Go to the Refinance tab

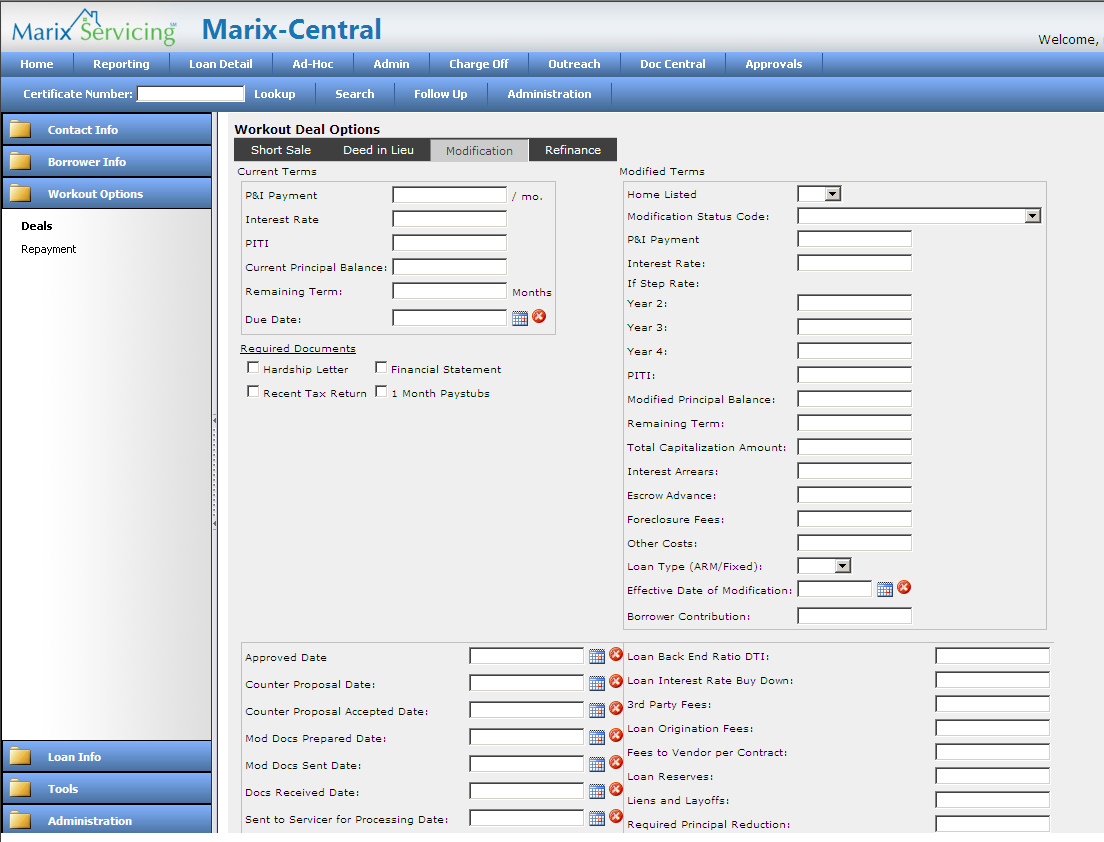[x=573, y=150]
